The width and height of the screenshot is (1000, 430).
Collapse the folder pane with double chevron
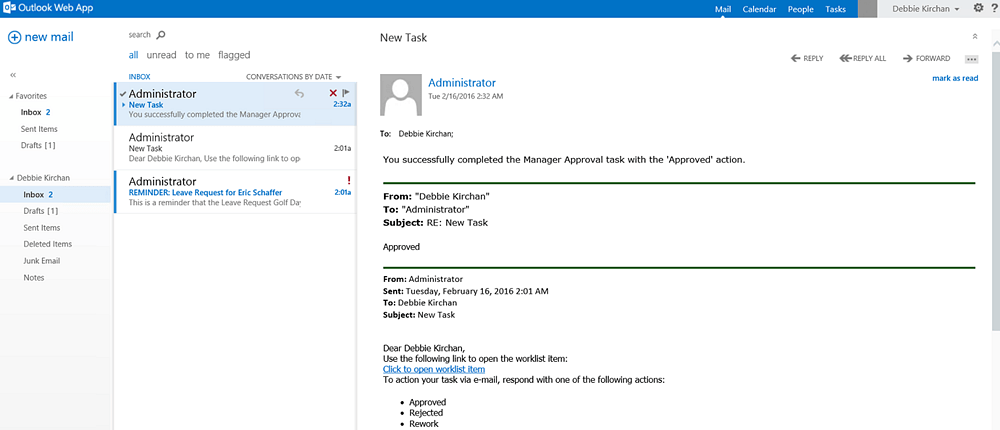[x=13, y=75]
